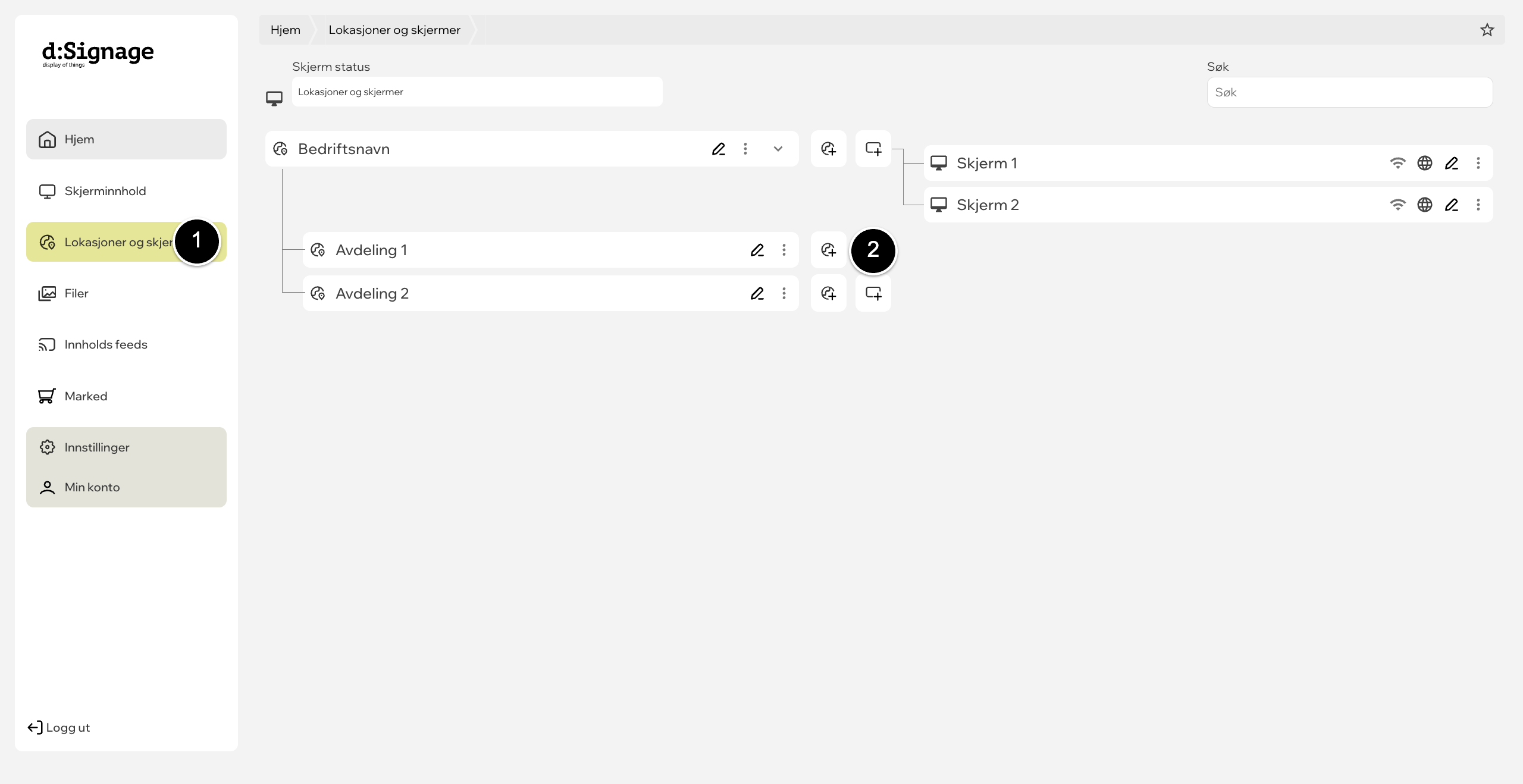This screenshot has width=1523, height=784.
Task: Open Avdeling 1 three-dot menu
Action: pyautogui.click(x=784, y=250)
